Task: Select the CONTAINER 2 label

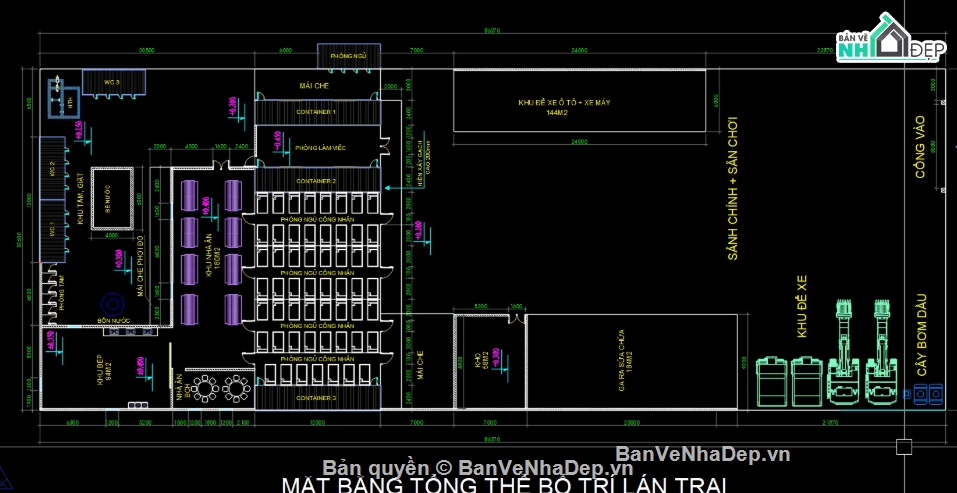Action: click(316, 181)
